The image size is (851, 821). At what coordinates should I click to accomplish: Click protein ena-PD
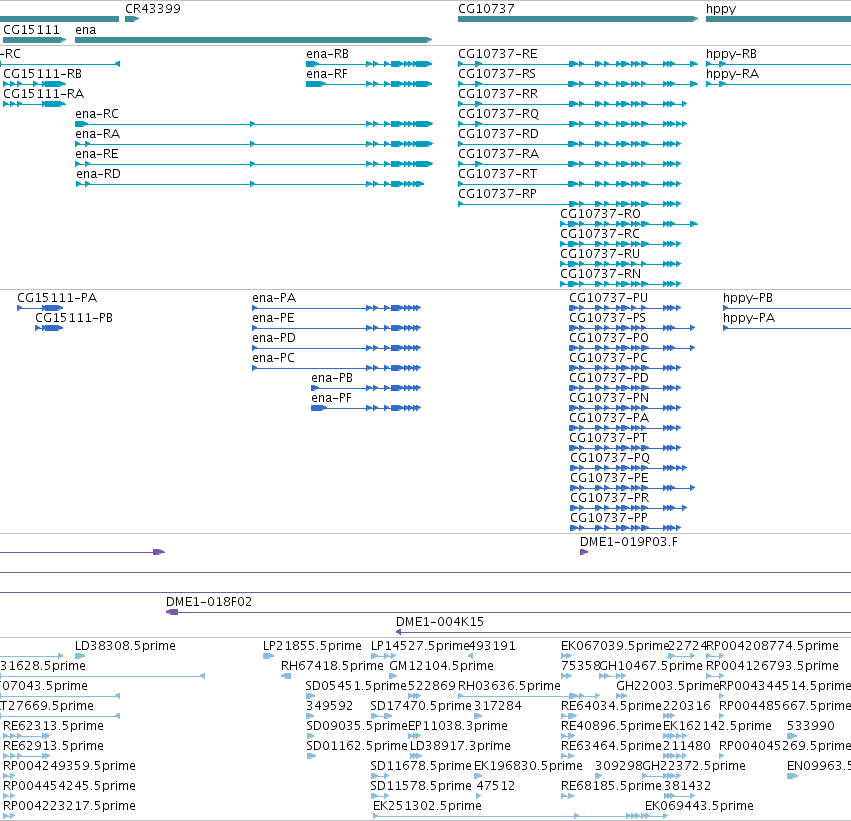click(336, 348)
